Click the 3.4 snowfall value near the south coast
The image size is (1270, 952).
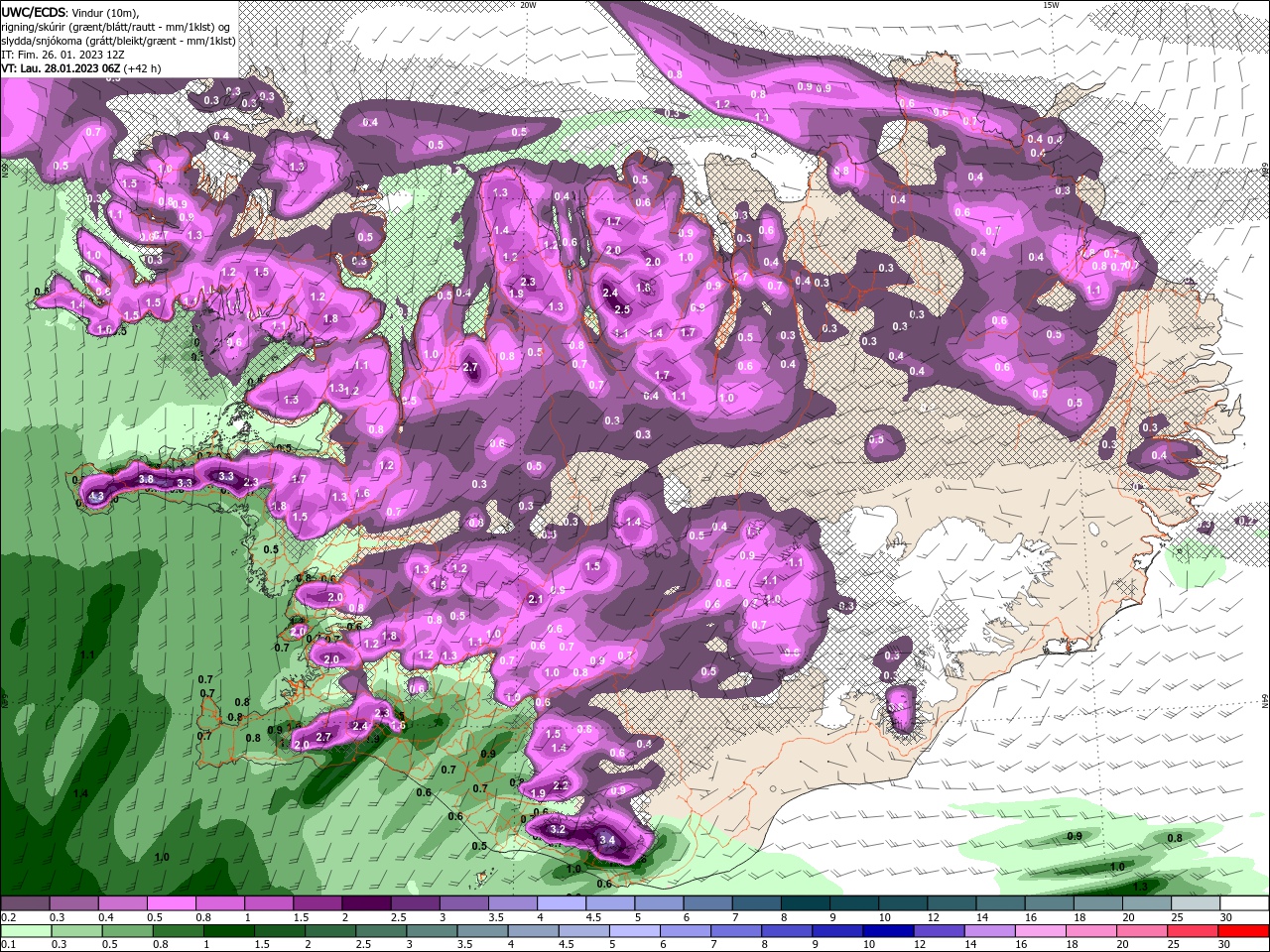point(608,841)
